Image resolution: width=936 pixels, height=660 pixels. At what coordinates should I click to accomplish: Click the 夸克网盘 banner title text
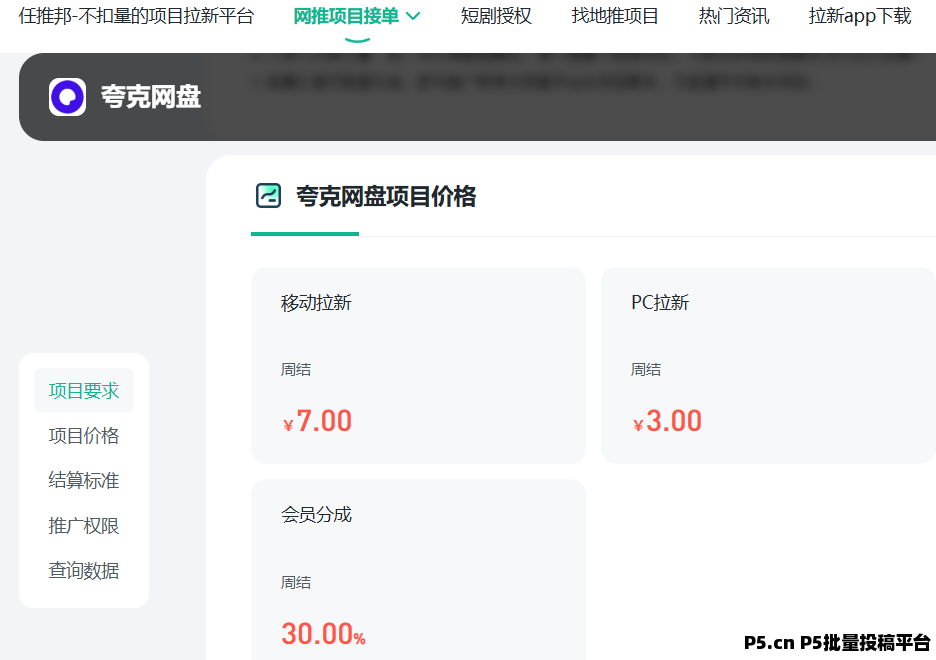click(x=151, y=97)
